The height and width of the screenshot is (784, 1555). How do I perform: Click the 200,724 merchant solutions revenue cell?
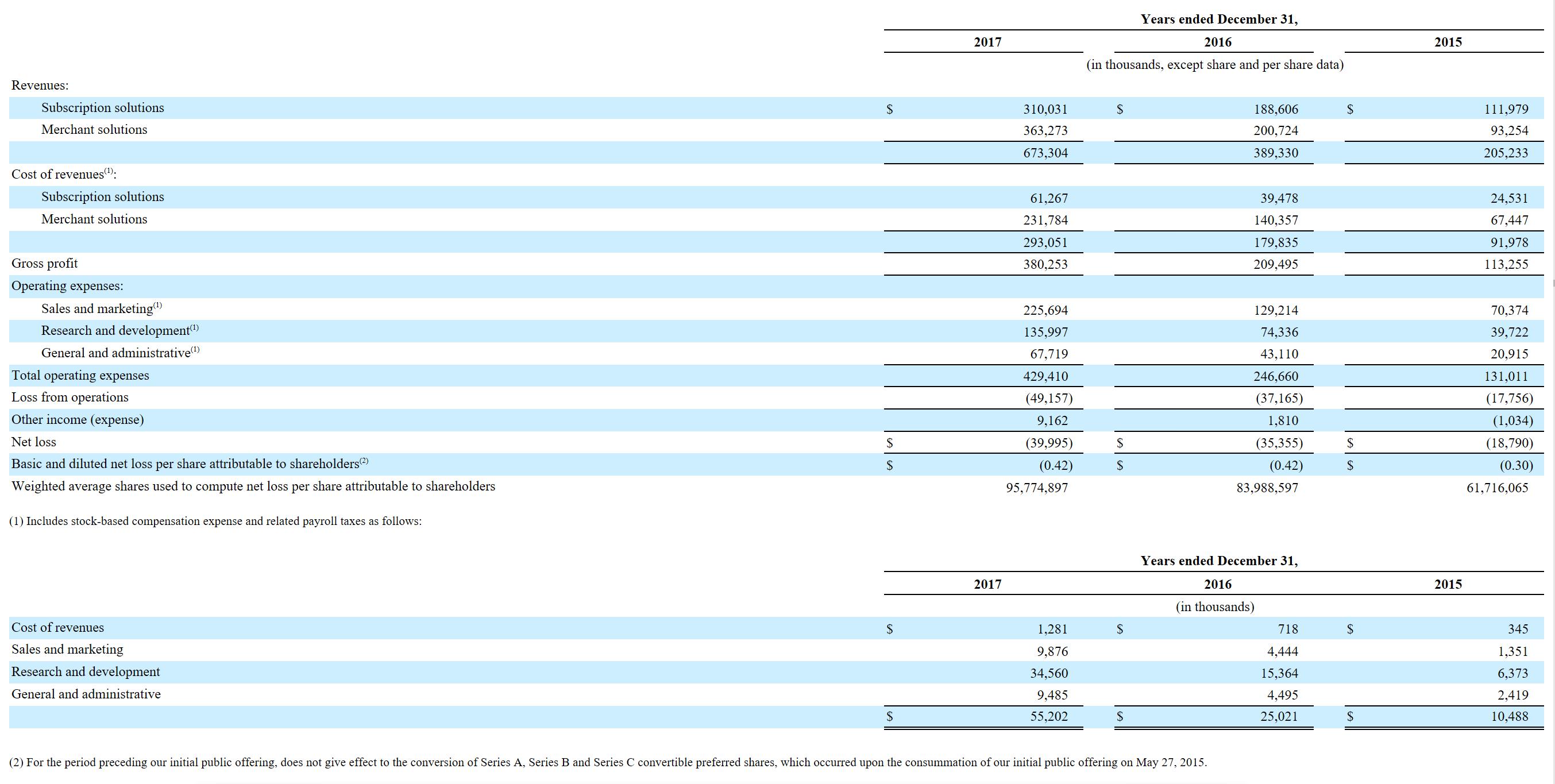1275,130
